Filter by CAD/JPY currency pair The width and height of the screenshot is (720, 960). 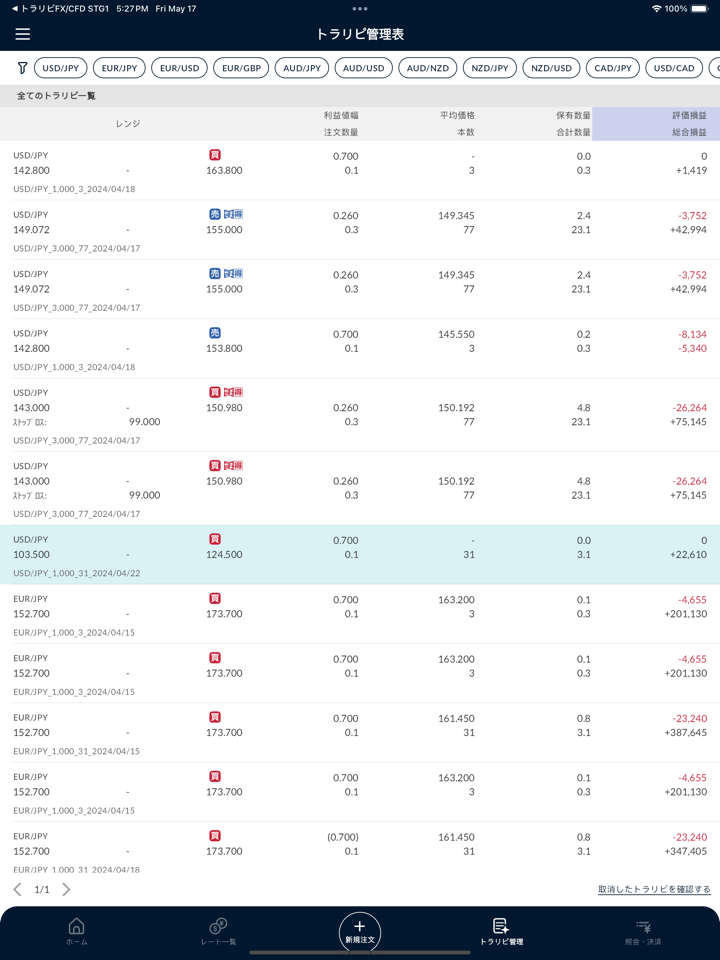613,68
